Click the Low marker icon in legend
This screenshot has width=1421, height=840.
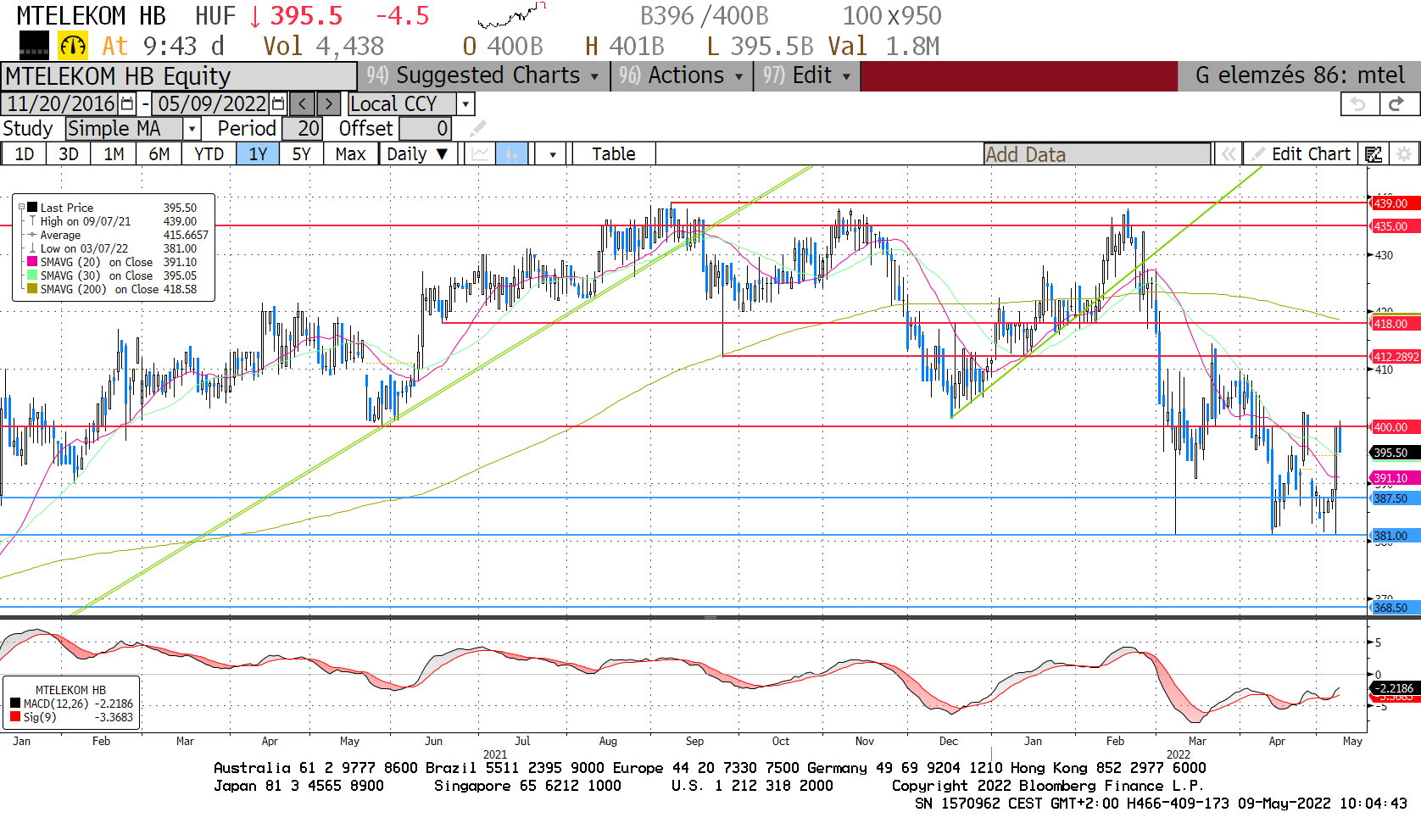click(x=32, y=248)
